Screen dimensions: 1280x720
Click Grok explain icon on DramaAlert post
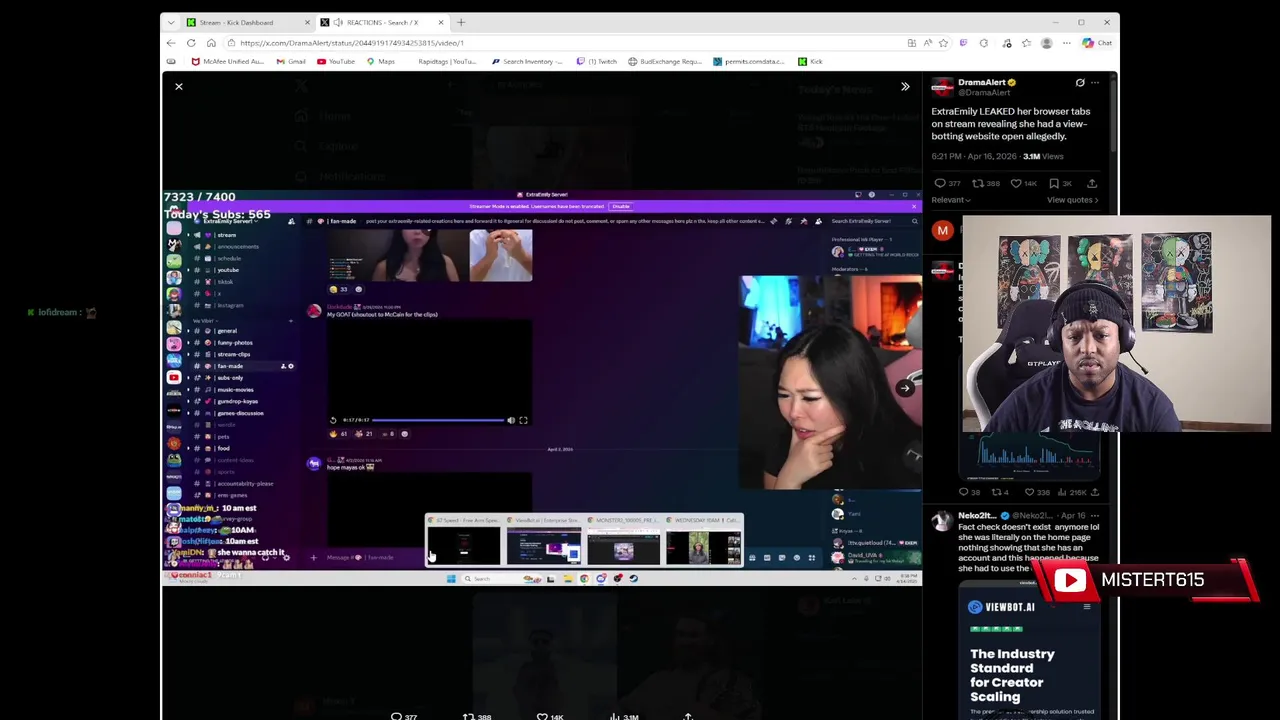click(1080, 83)
